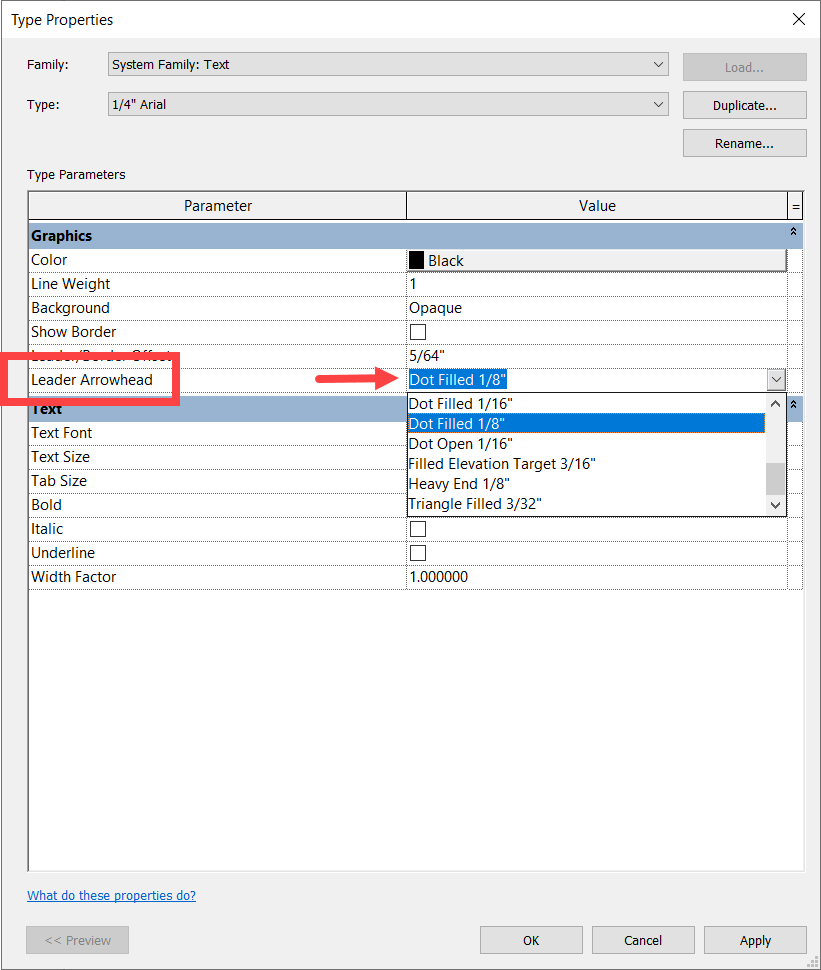Image resolution: width=821 pixels, height=970 pixels.
Task: Enable the Show Border checkbox
Action: [417, 331]
